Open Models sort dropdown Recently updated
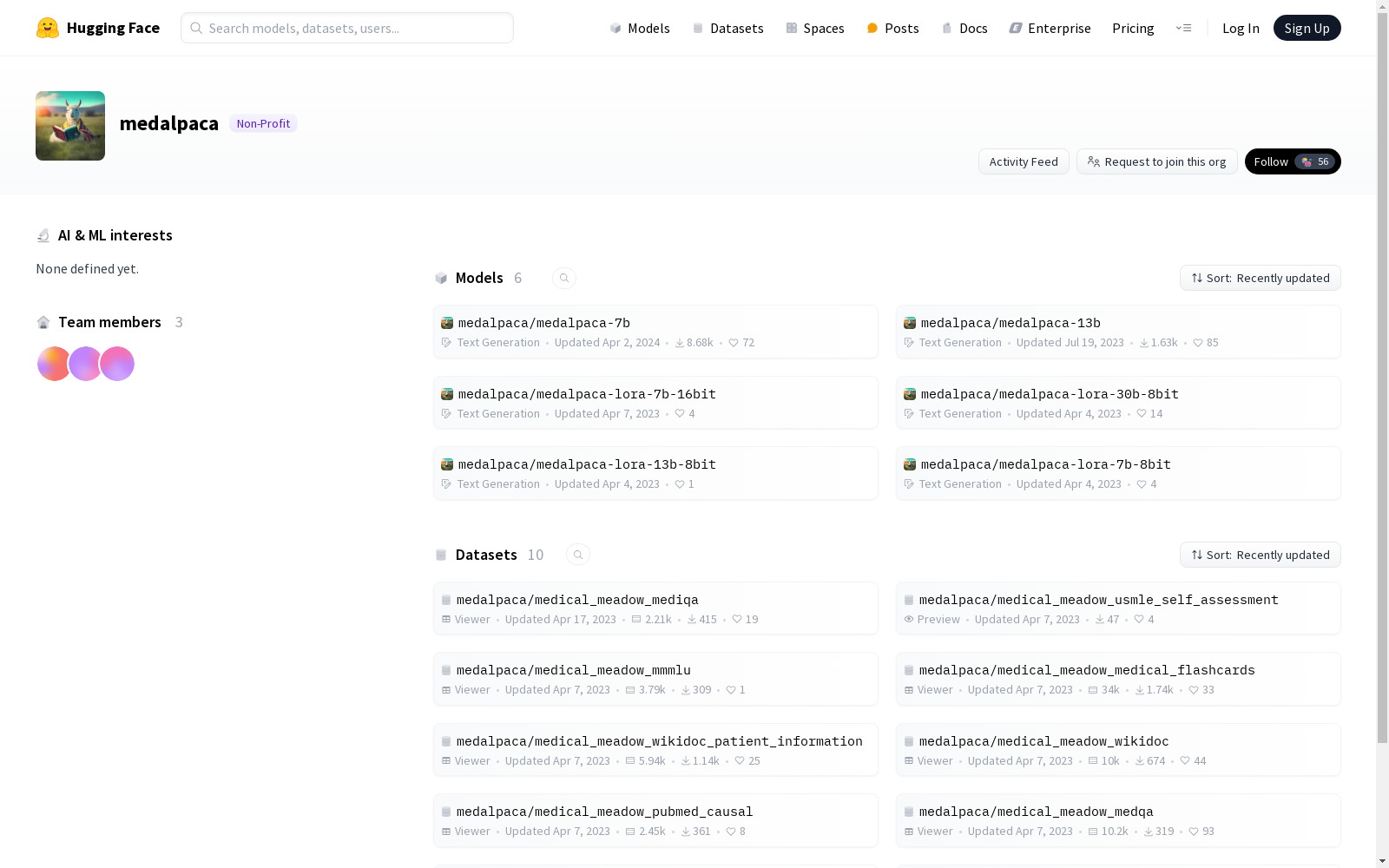This screenshot has height=868, width=1389. pyautogui.click(x=1261, y=278)
